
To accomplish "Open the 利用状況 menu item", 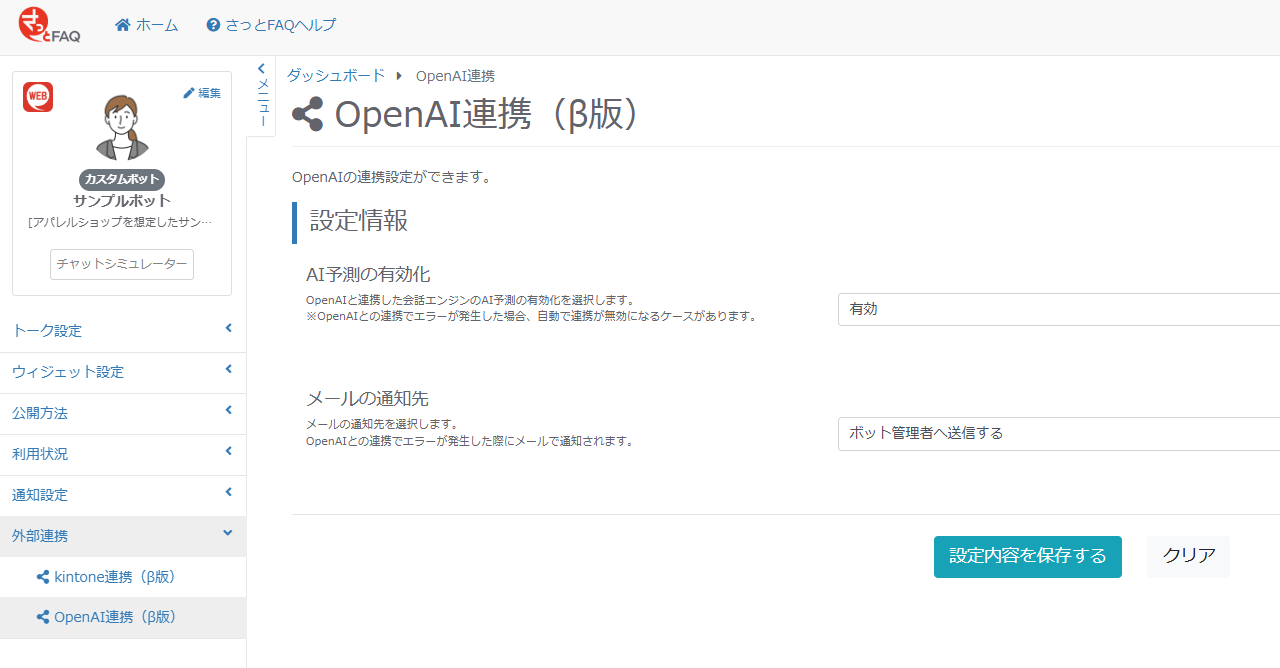I will (x=122, y=454).
